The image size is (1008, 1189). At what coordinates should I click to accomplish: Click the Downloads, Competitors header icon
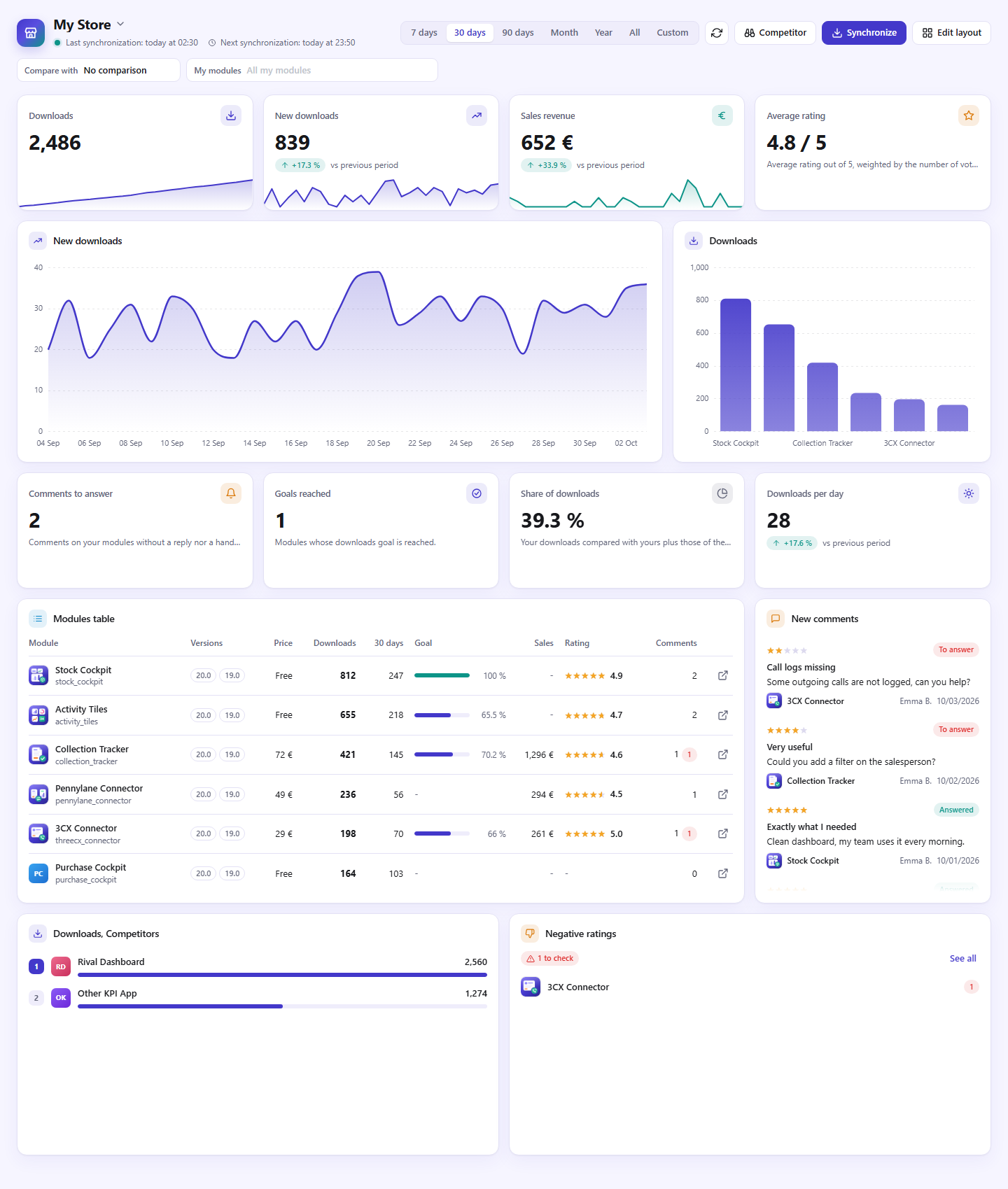(x=38, y=934)
